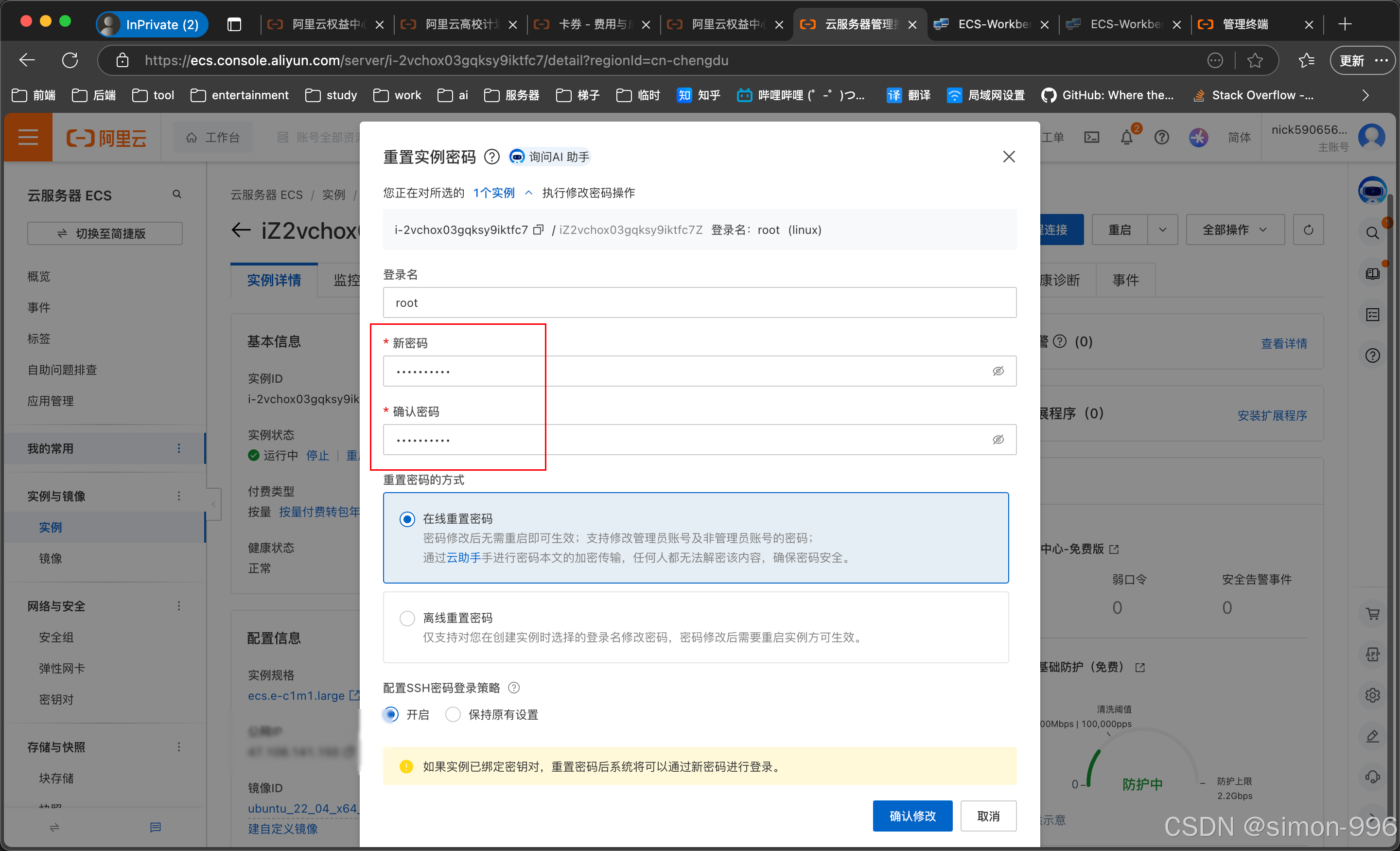The image size is (1400, 851).
Task: Show more bookmarks chevron
Action: click(1365, 95)
